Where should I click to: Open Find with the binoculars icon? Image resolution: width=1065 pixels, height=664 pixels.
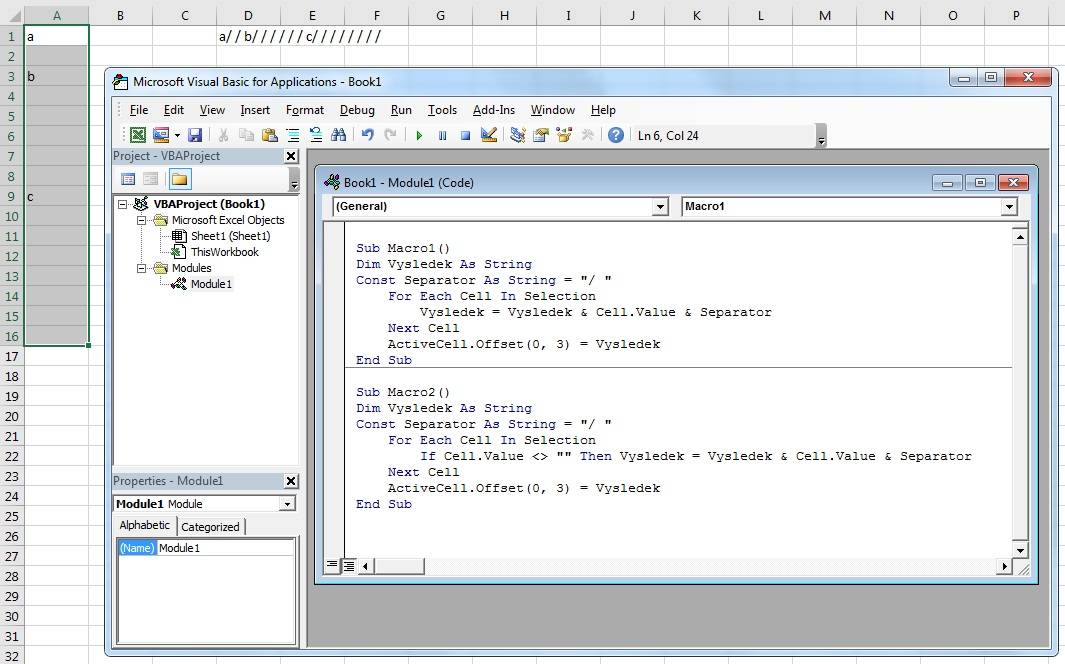[x=338, y=135]
